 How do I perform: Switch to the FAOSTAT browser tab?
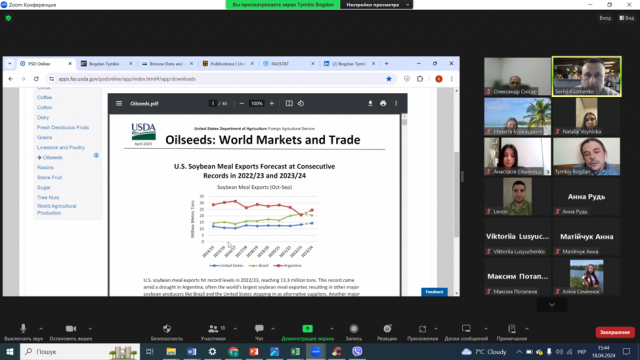(289, 64)
